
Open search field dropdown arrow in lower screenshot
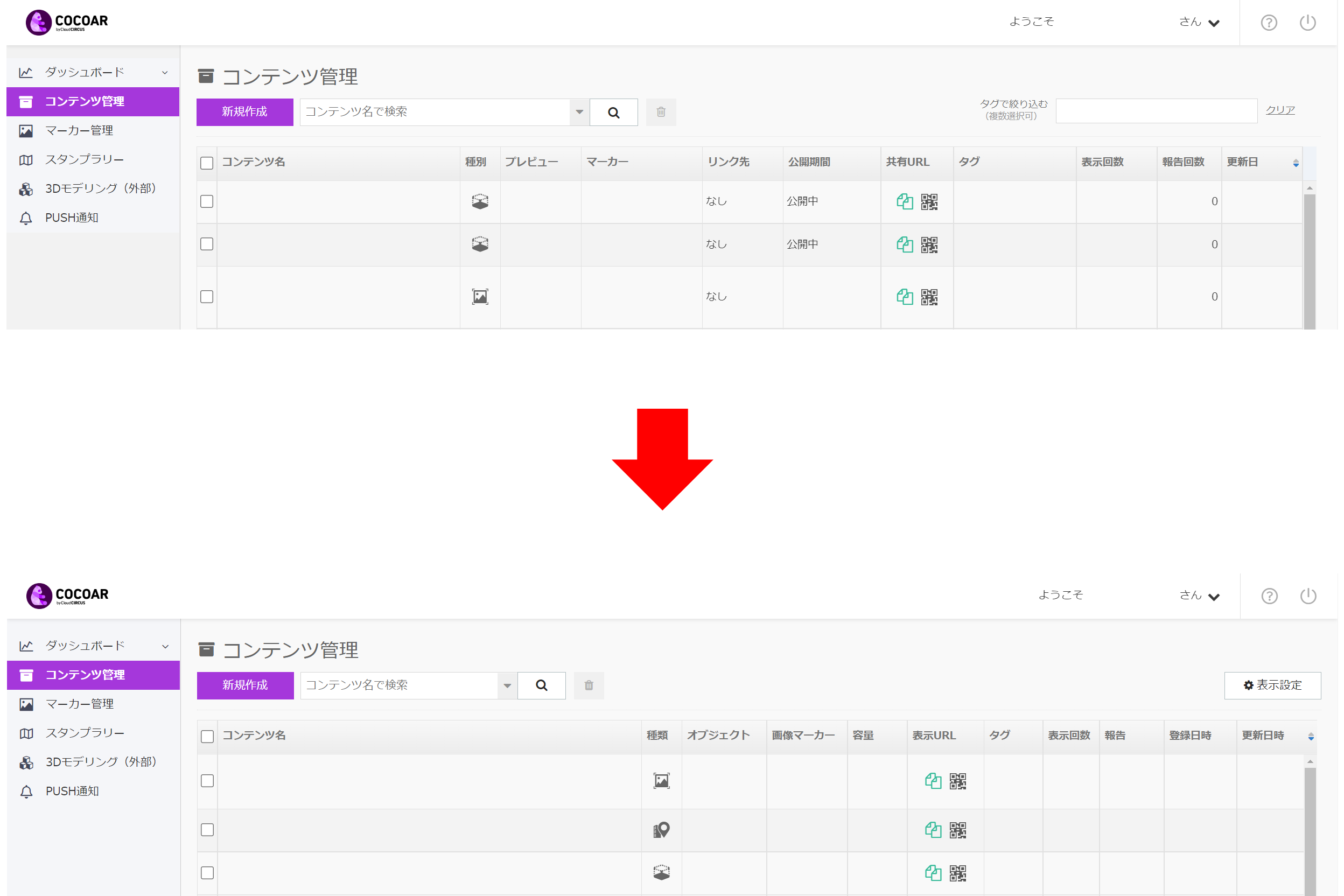click(507, 685)
